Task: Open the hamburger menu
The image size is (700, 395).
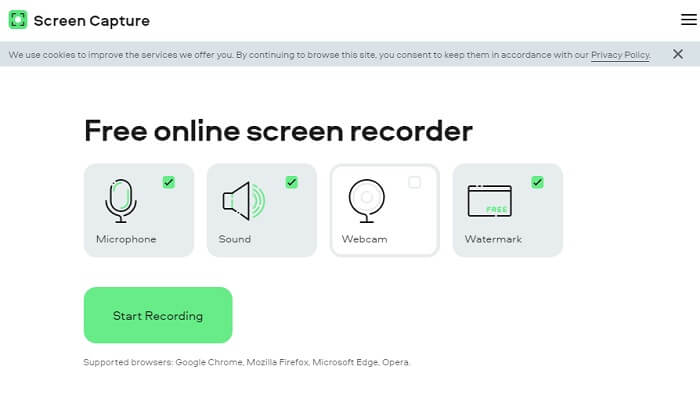Action: coord(688,20)
